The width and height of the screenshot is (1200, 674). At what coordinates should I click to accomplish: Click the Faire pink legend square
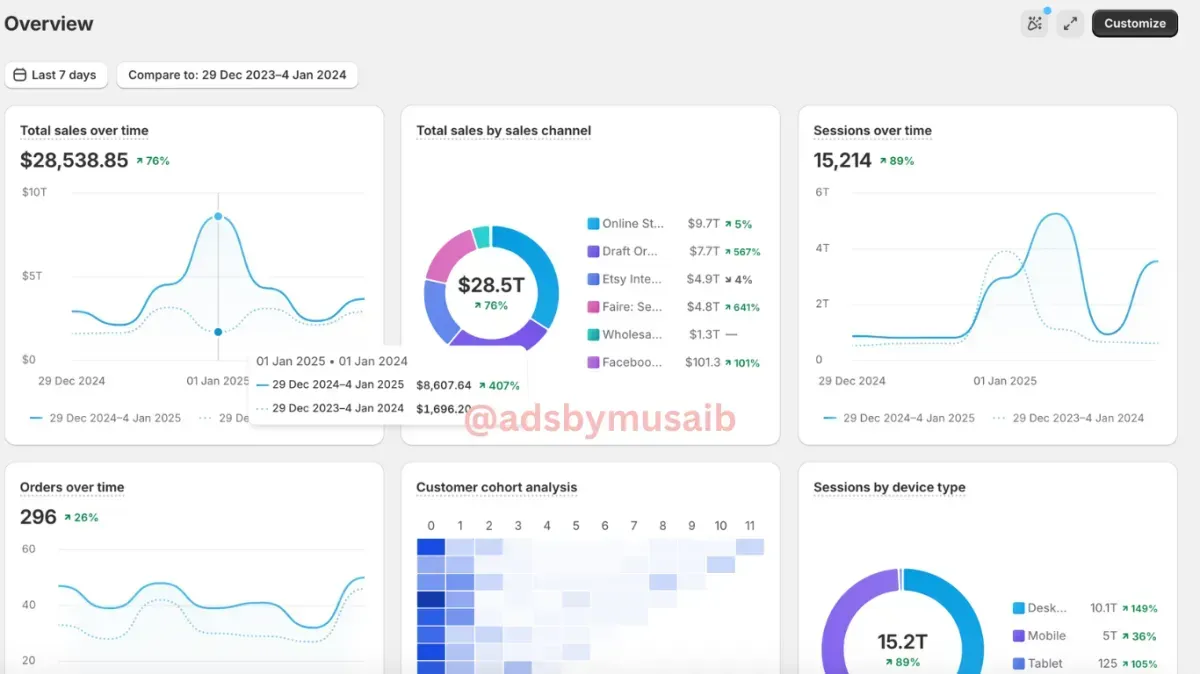pos(593,307)
